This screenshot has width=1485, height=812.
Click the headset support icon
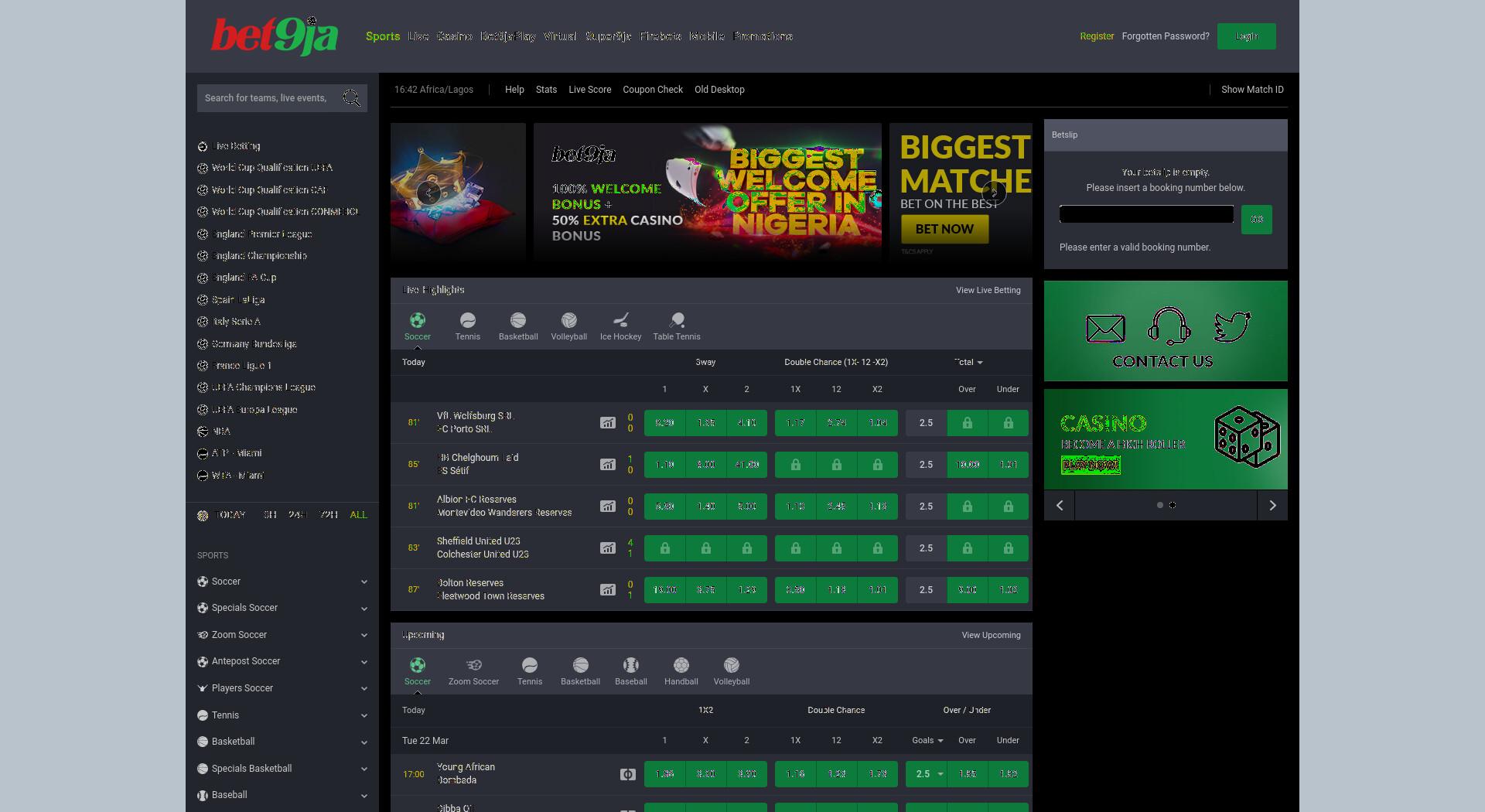click(1169, 326)
